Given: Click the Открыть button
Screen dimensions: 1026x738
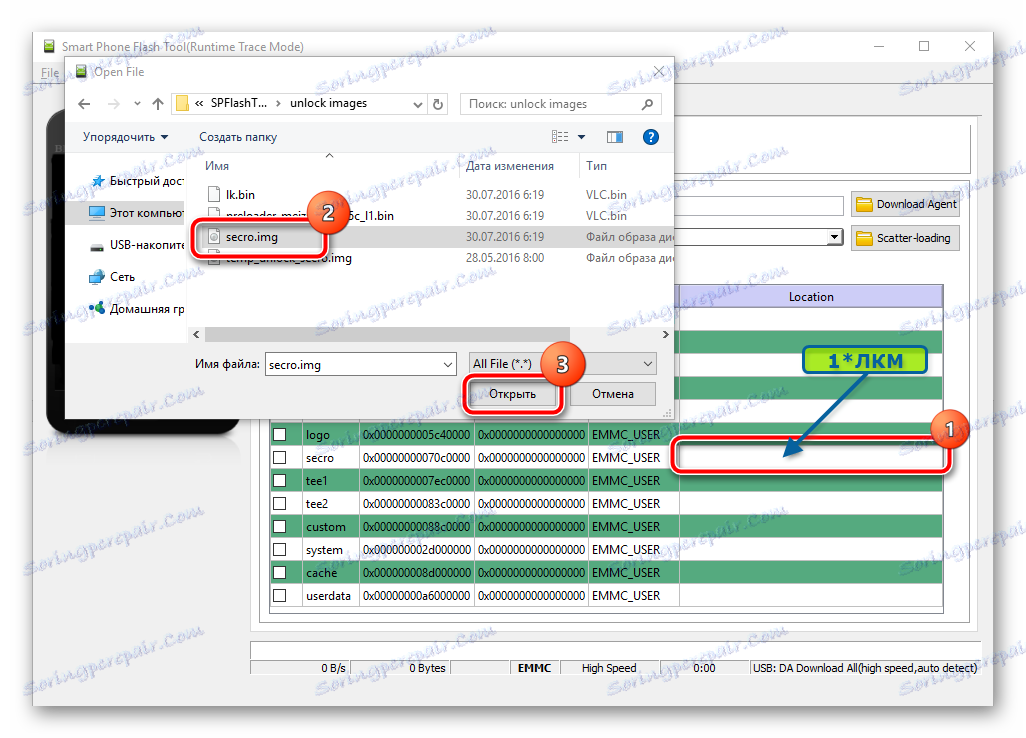Looking at the screenshot, I should tap(512, 394).
